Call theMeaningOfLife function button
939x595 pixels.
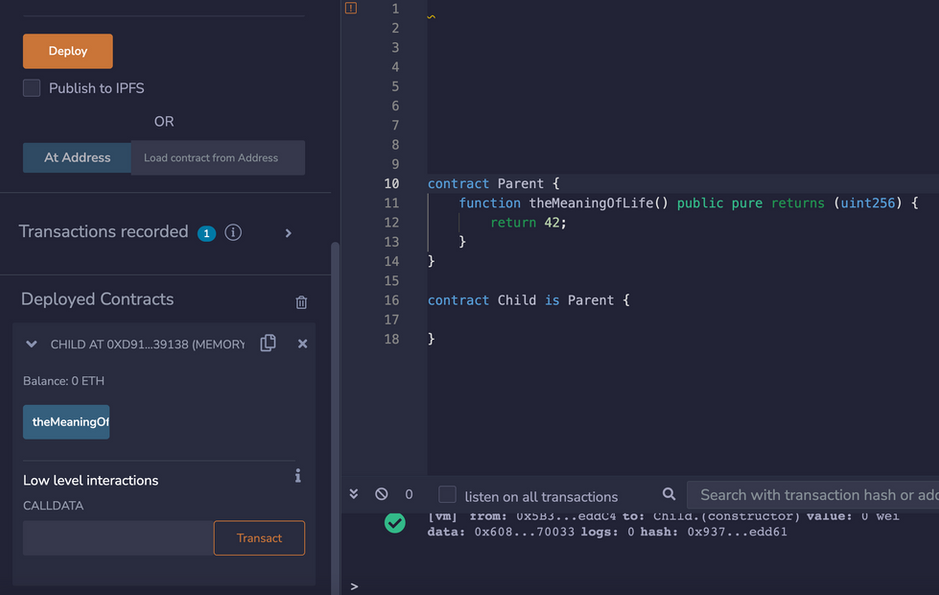(66, 422)
